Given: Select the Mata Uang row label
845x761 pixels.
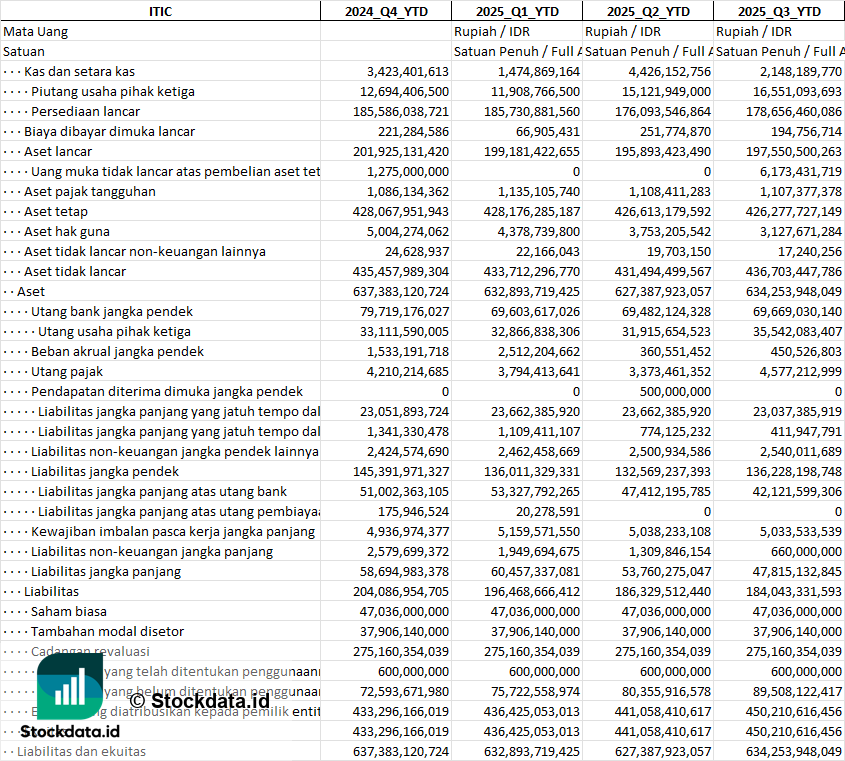Looking at the screenshot, I should pyautogui.click(x=36, y=31).
